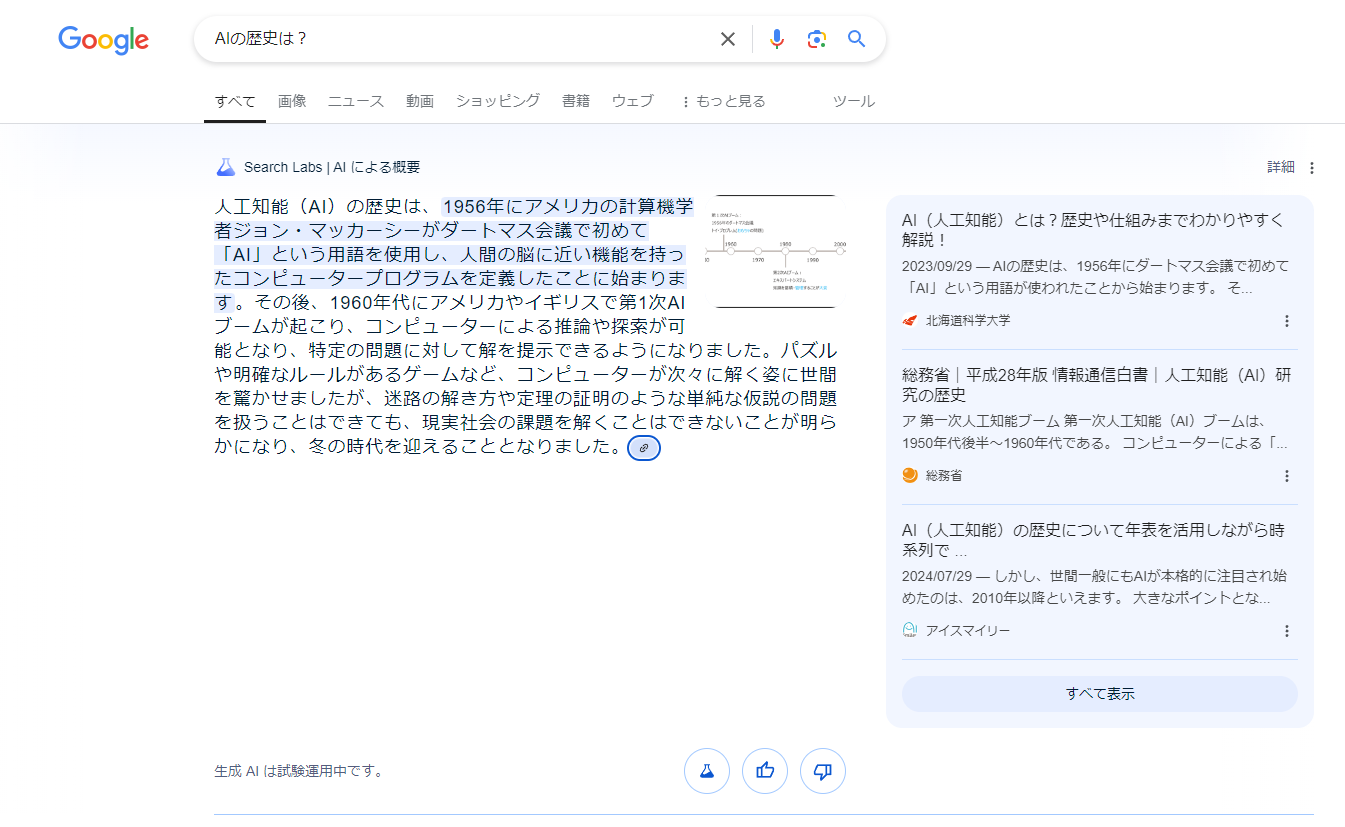The height and width of the screenshot is (827, 1345).
Task: Switch to the 動画 tab
Action: pos(420,101)
